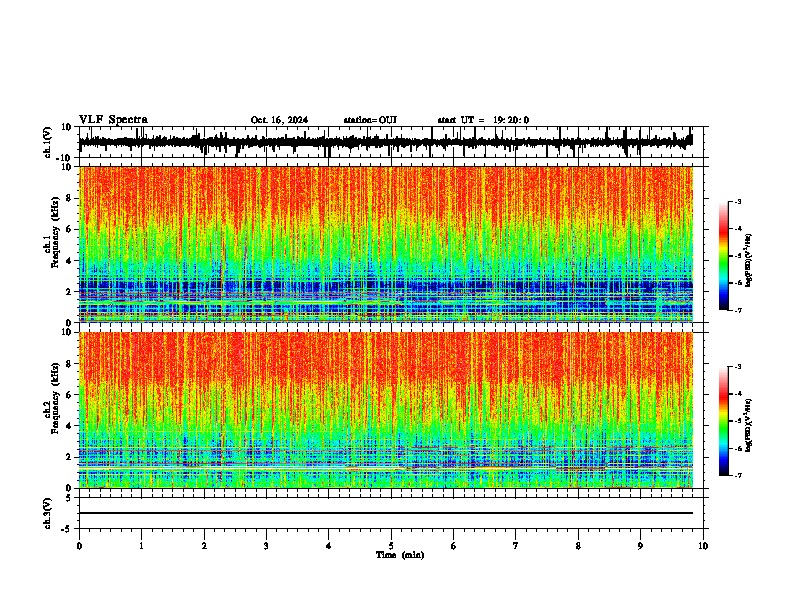The height and width of the screenshot is (612, 792).
Task: Click the '-7' label on ch.2 colorbar
Action: (736, 475)
